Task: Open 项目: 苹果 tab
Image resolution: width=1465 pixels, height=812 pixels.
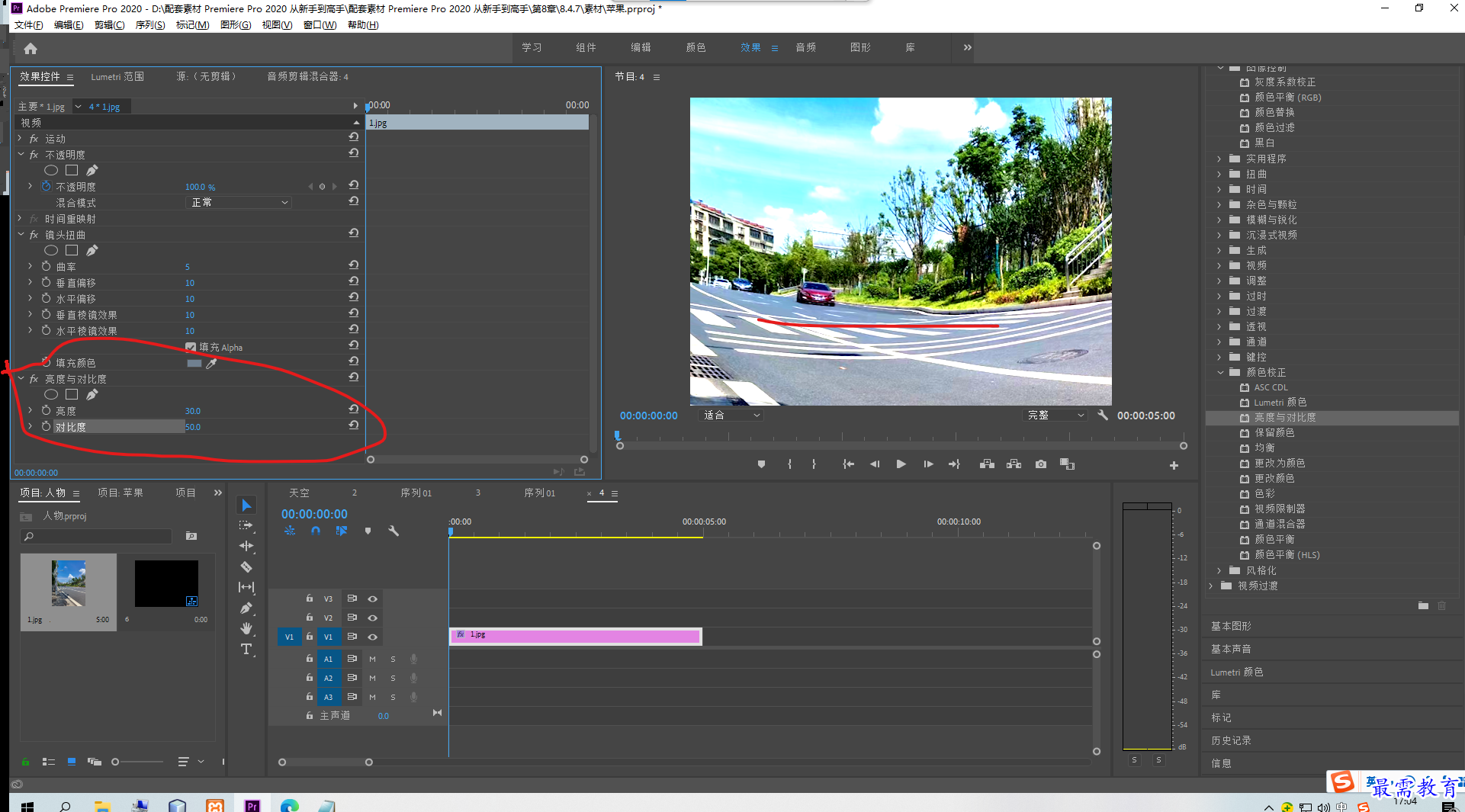Action: click(120, 493)
